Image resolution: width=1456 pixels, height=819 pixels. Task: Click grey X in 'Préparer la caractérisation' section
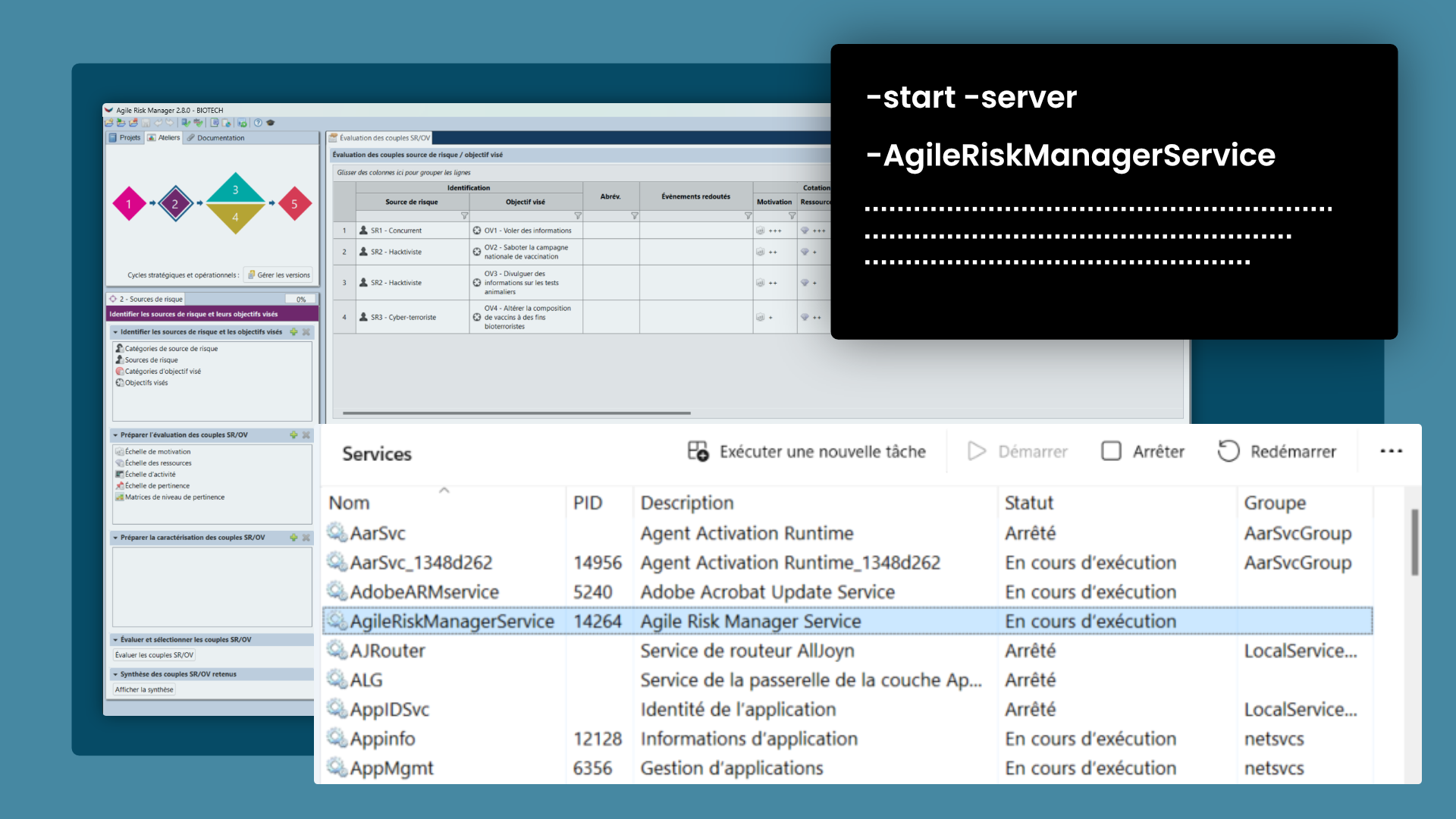[306, 538]
